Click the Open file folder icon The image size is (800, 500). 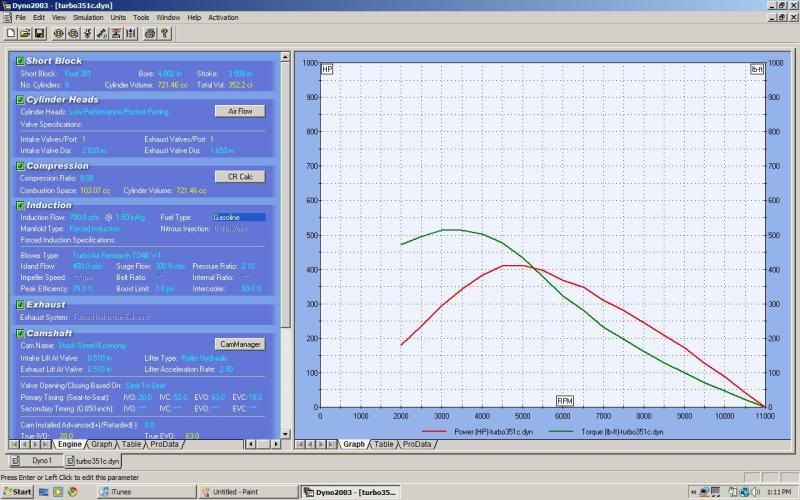23,33
